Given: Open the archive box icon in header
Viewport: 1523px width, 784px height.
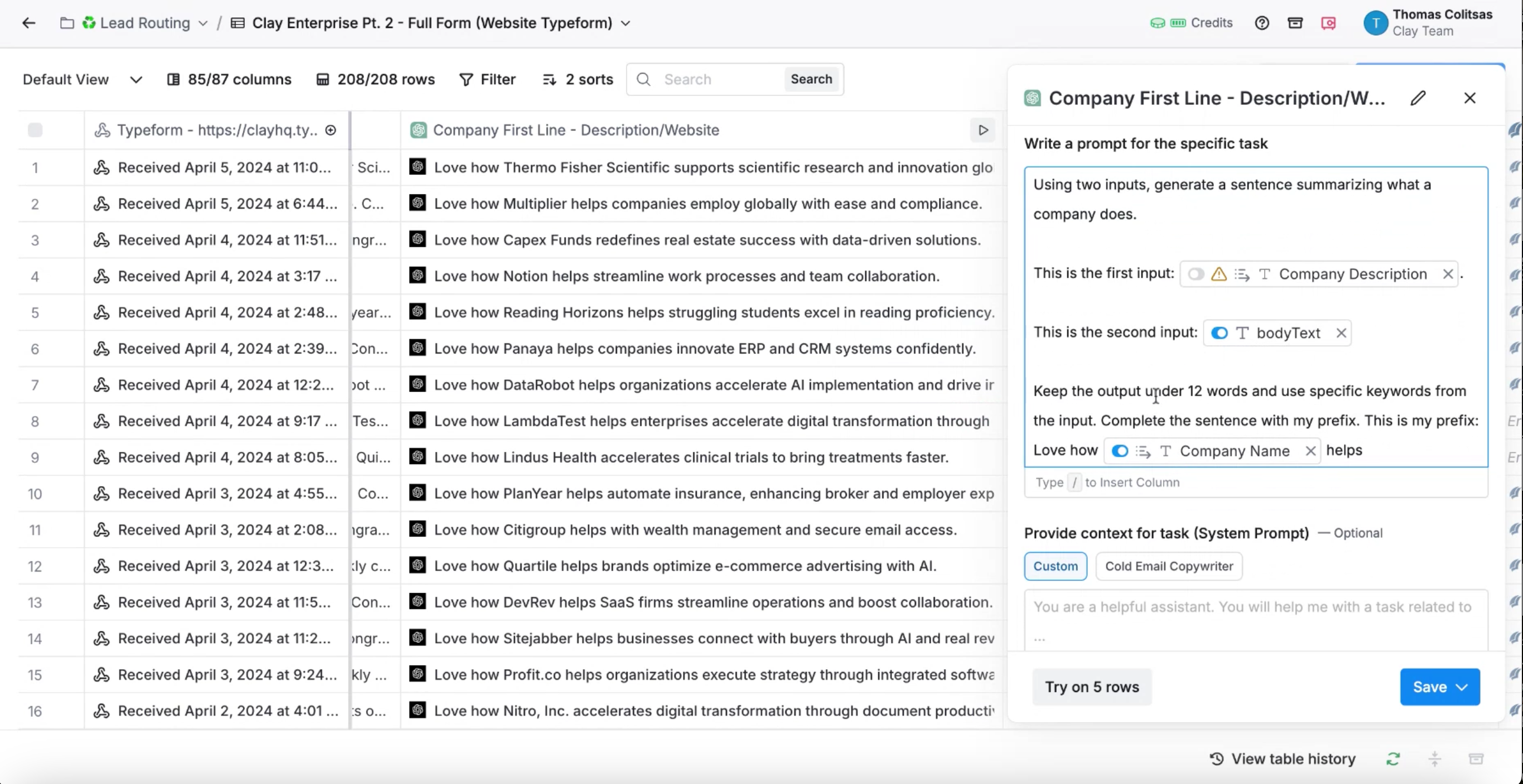Looking at the screenshot, I should (1295, 23).
